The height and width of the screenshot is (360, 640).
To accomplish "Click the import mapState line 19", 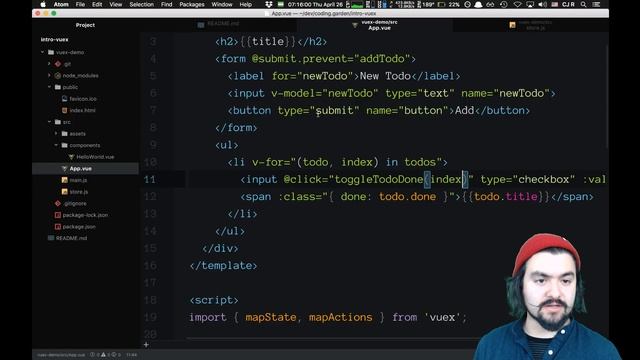I will [328, 317].
